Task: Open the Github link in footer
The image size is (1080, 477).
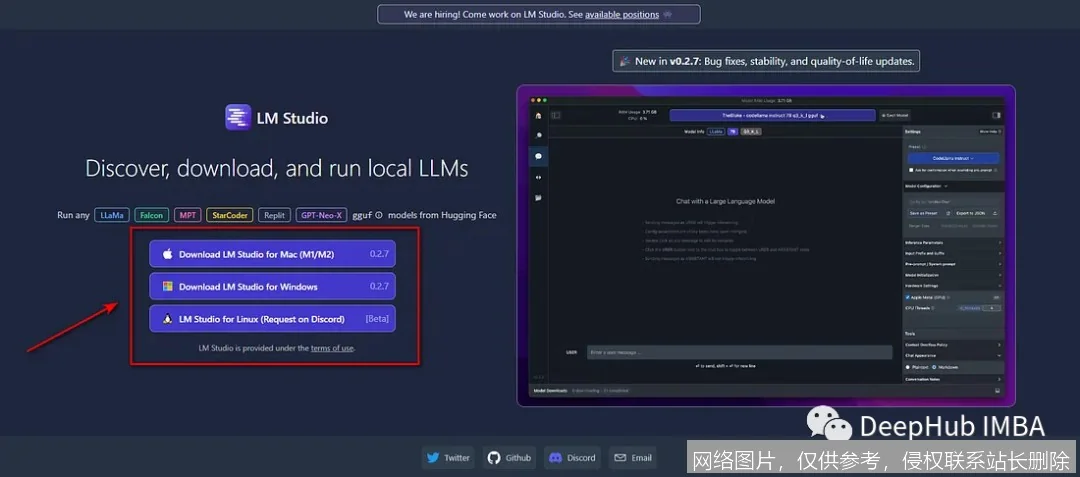Action: (x=510, y=458)
